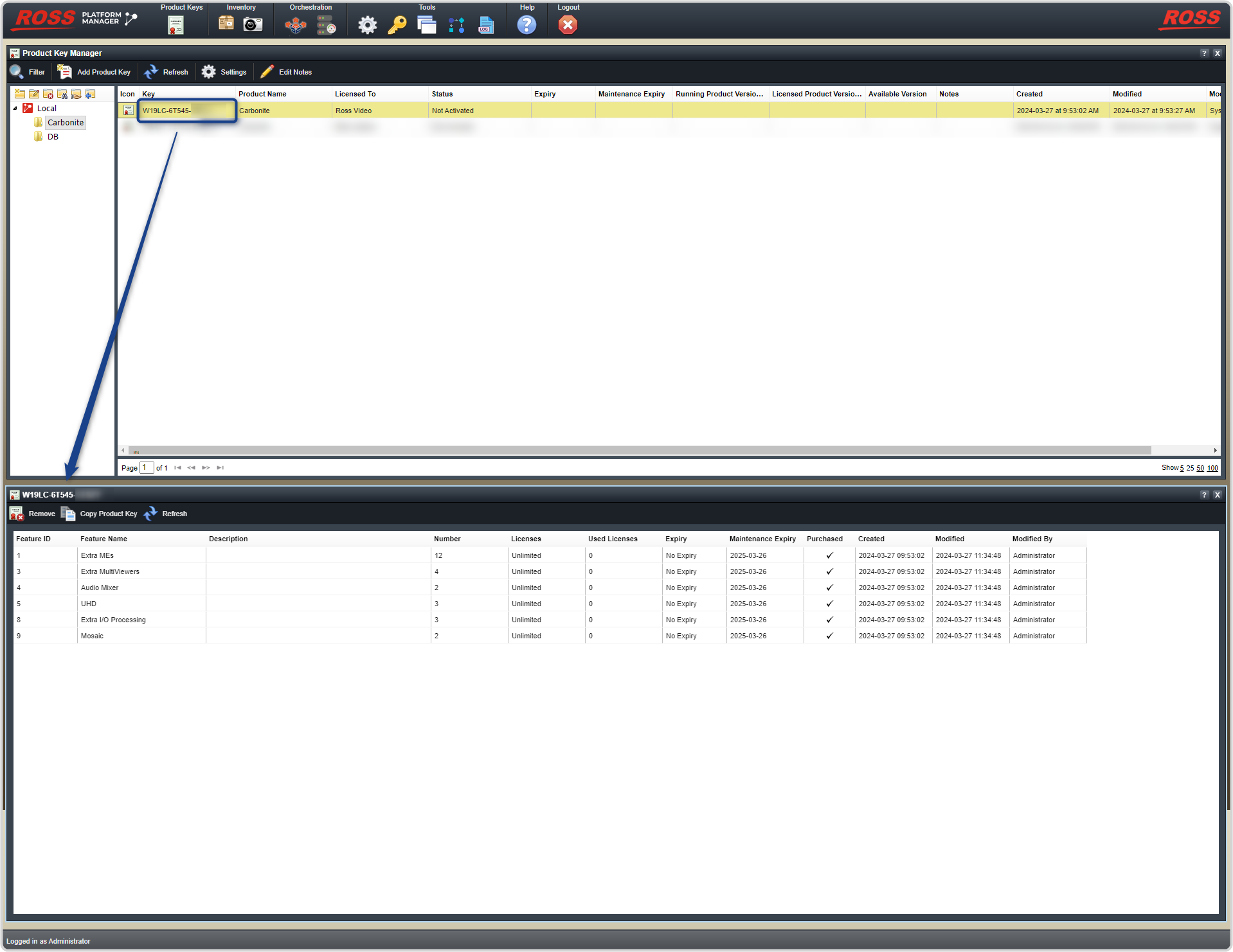Go to previous page button
This screenshot has height=952, width=1233.
coord(192,467)
